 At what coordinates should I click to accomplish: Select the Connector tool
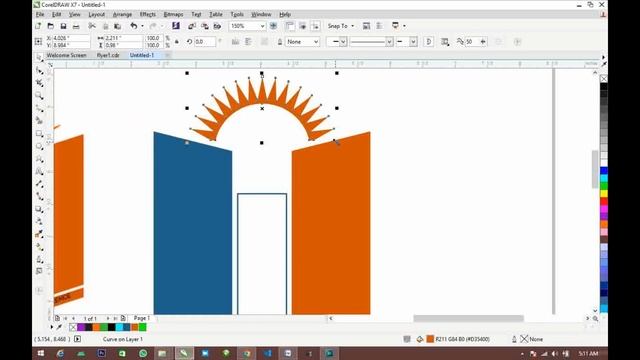click(39, 196)
